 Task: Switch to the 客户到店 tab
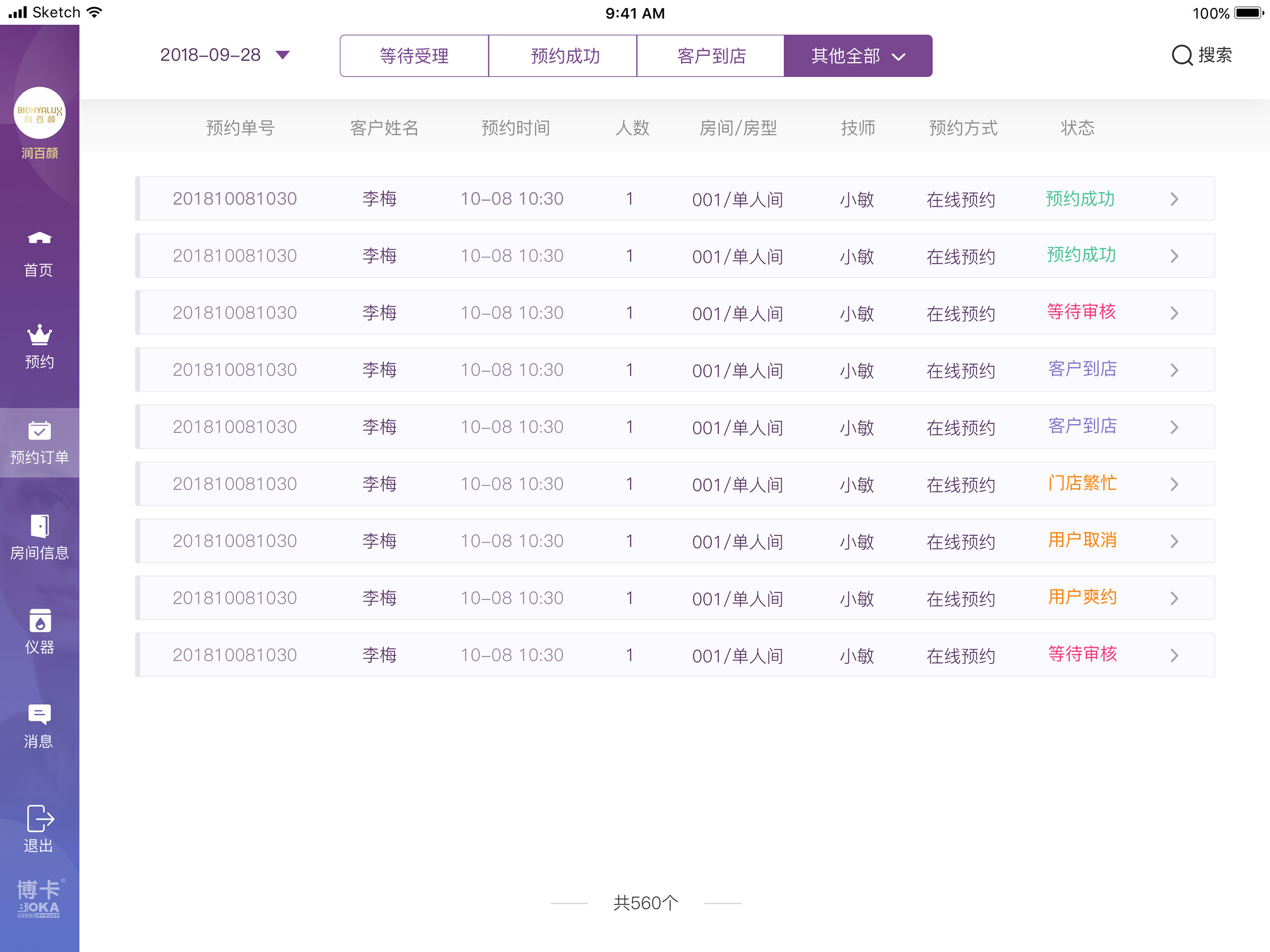click(711, 56)
